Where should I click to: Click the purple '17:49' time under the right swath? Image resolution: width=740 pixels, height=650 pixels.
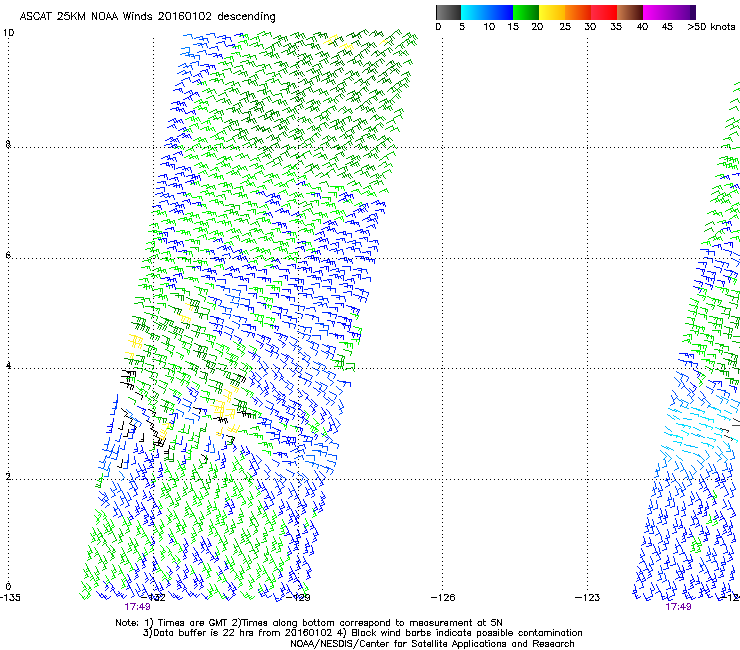point(678,607)
